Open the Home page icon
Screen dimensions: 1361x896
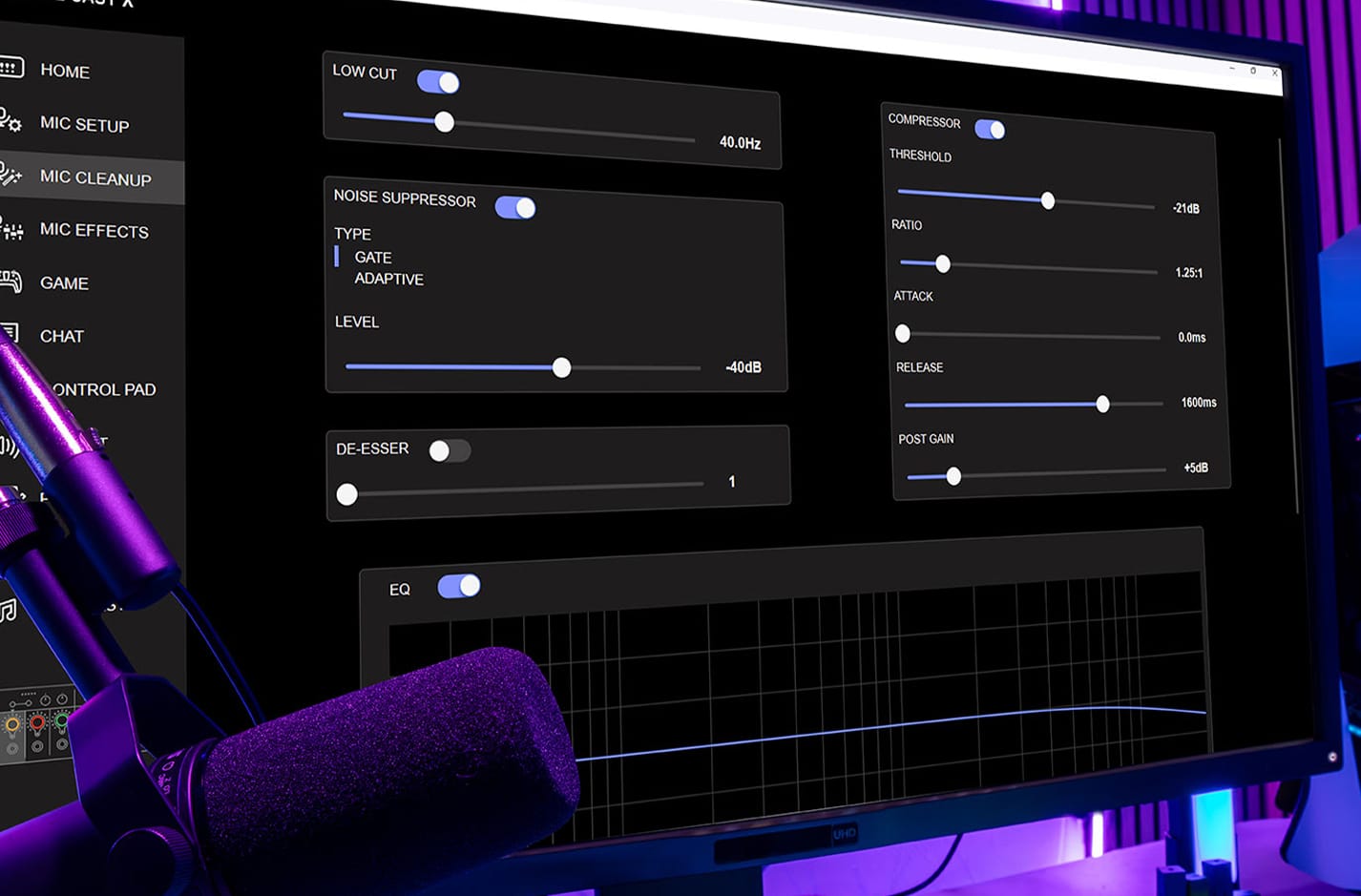(10, 67)
